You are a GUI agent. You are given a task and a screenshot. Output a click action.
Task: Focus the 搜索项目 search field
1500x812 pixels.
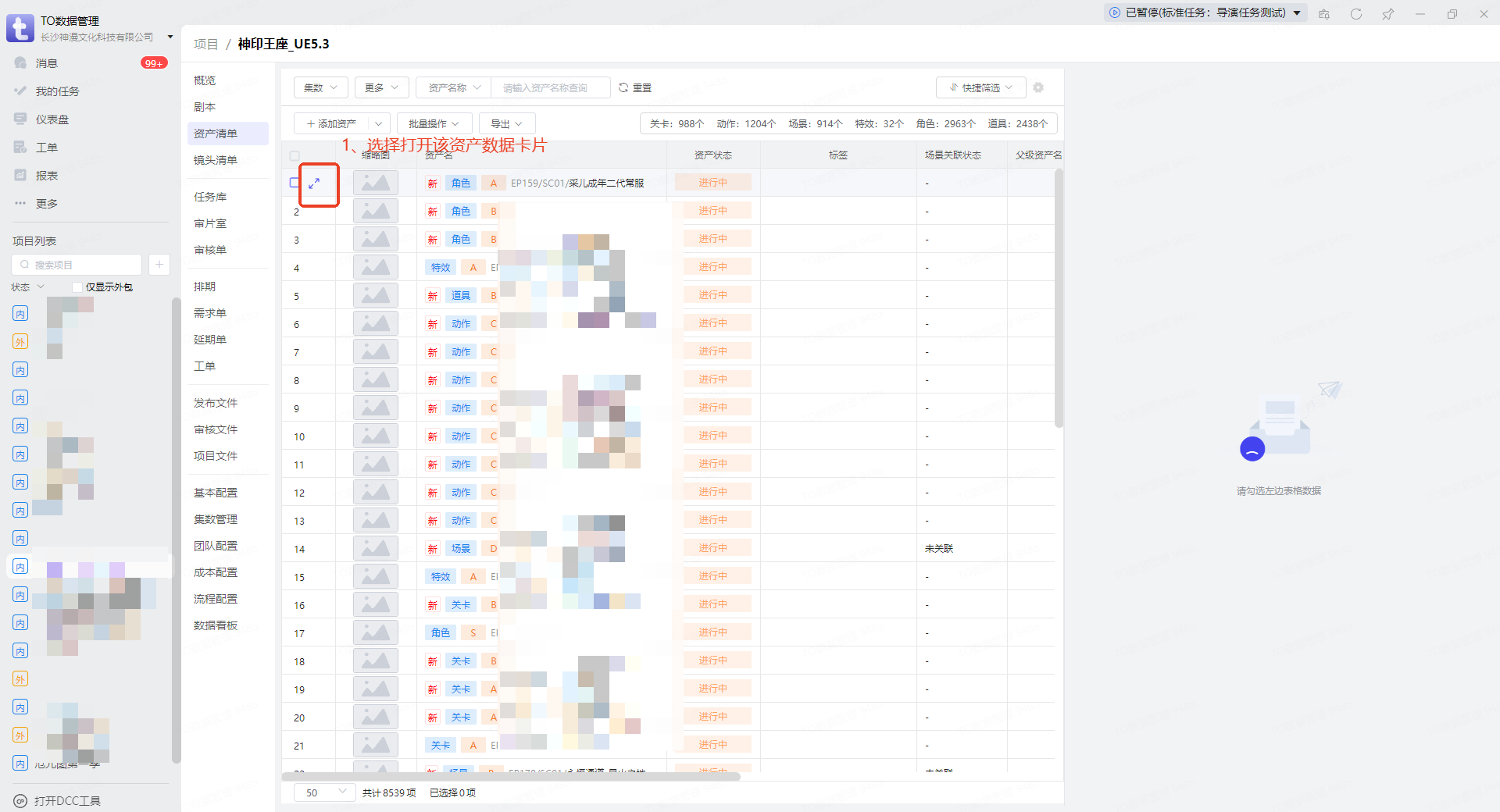(x=78, y=265)
